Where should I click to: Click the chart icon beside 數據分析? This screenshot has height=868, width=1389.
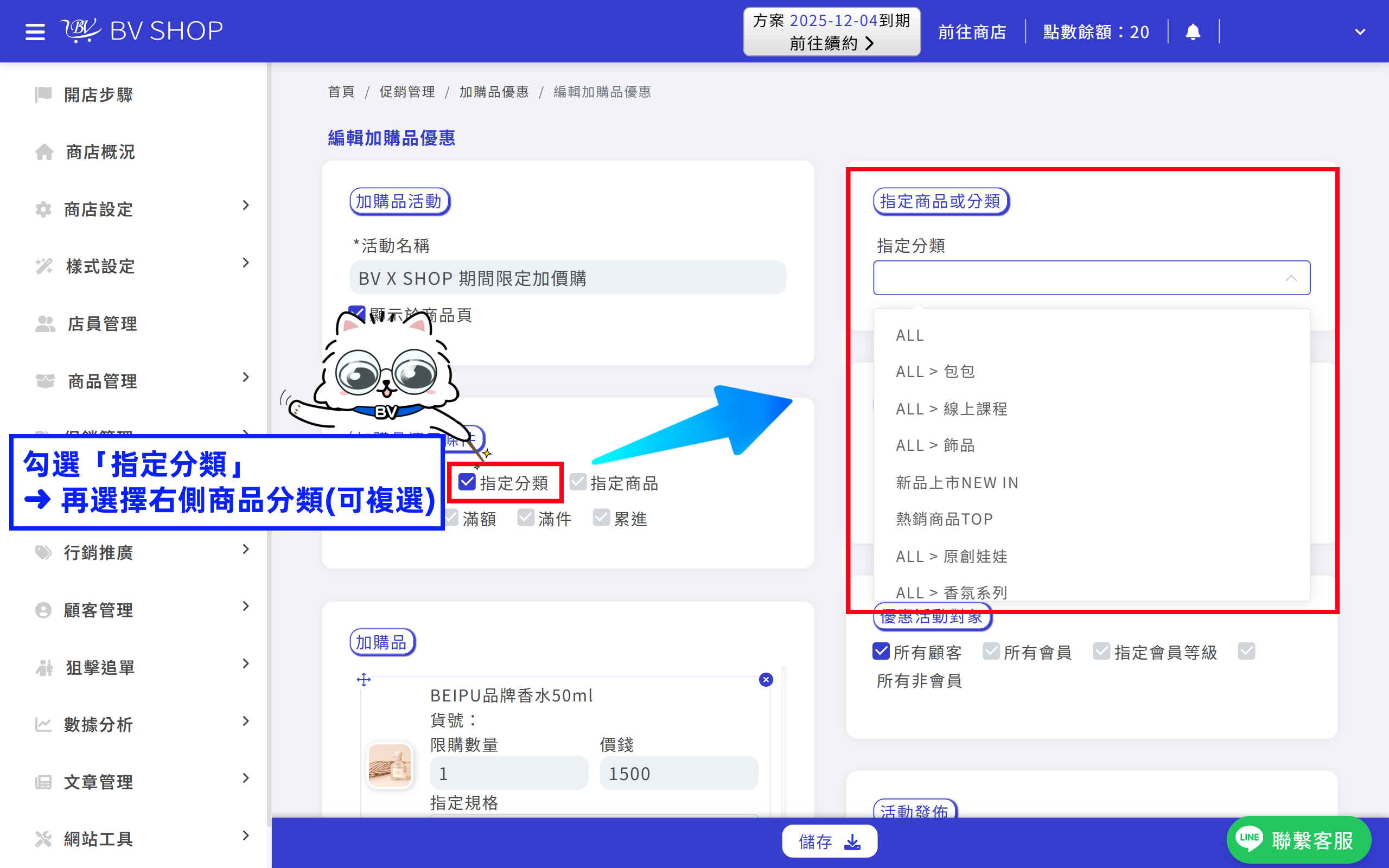point(43,724)
